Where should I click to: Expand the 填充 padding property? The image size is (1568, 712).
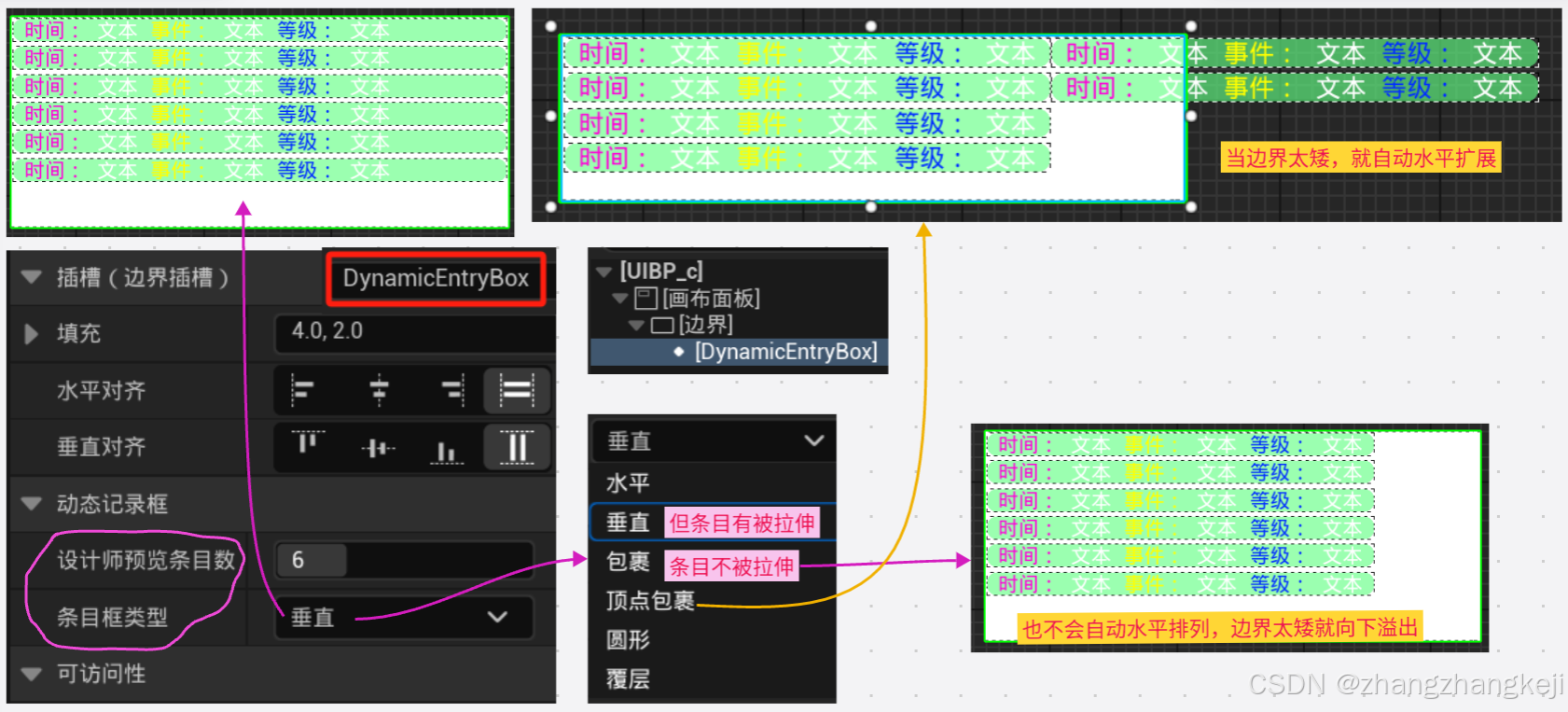(31, 333)
